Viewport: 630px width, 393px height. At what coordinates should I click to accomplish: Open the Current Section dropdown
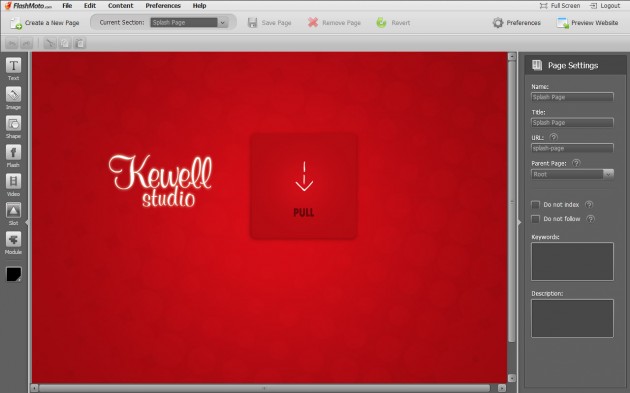pos(189,23)
